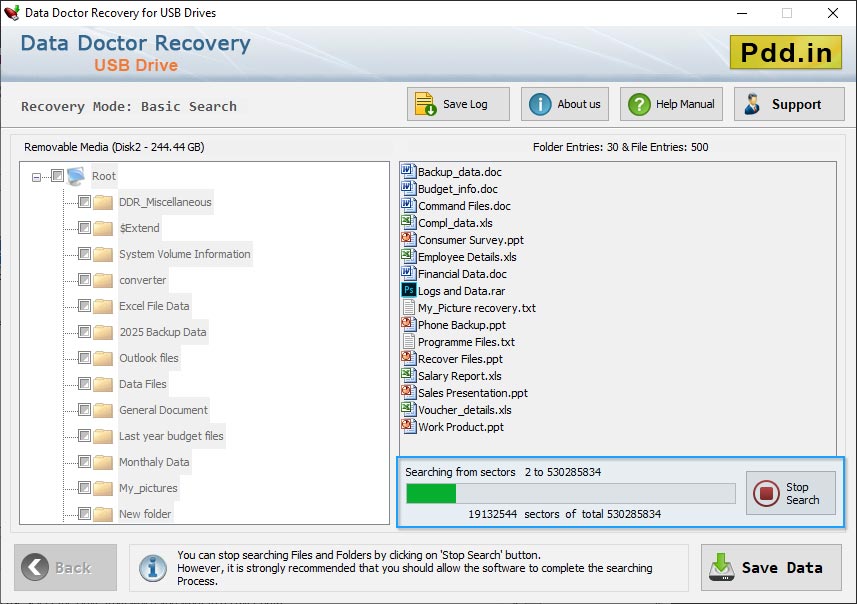
Task: Click the application icon in the title bar
Action: (11, 13)
